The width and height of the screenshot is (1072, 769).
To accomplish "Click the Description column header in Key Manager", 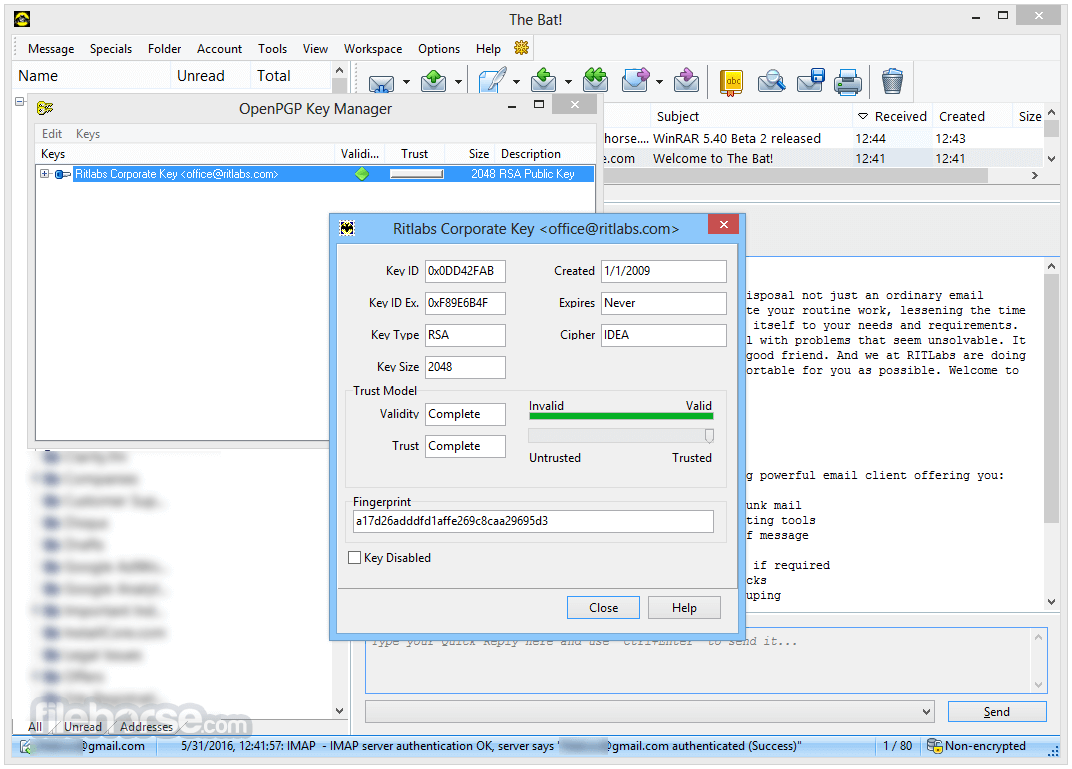I will click(545, 154).
